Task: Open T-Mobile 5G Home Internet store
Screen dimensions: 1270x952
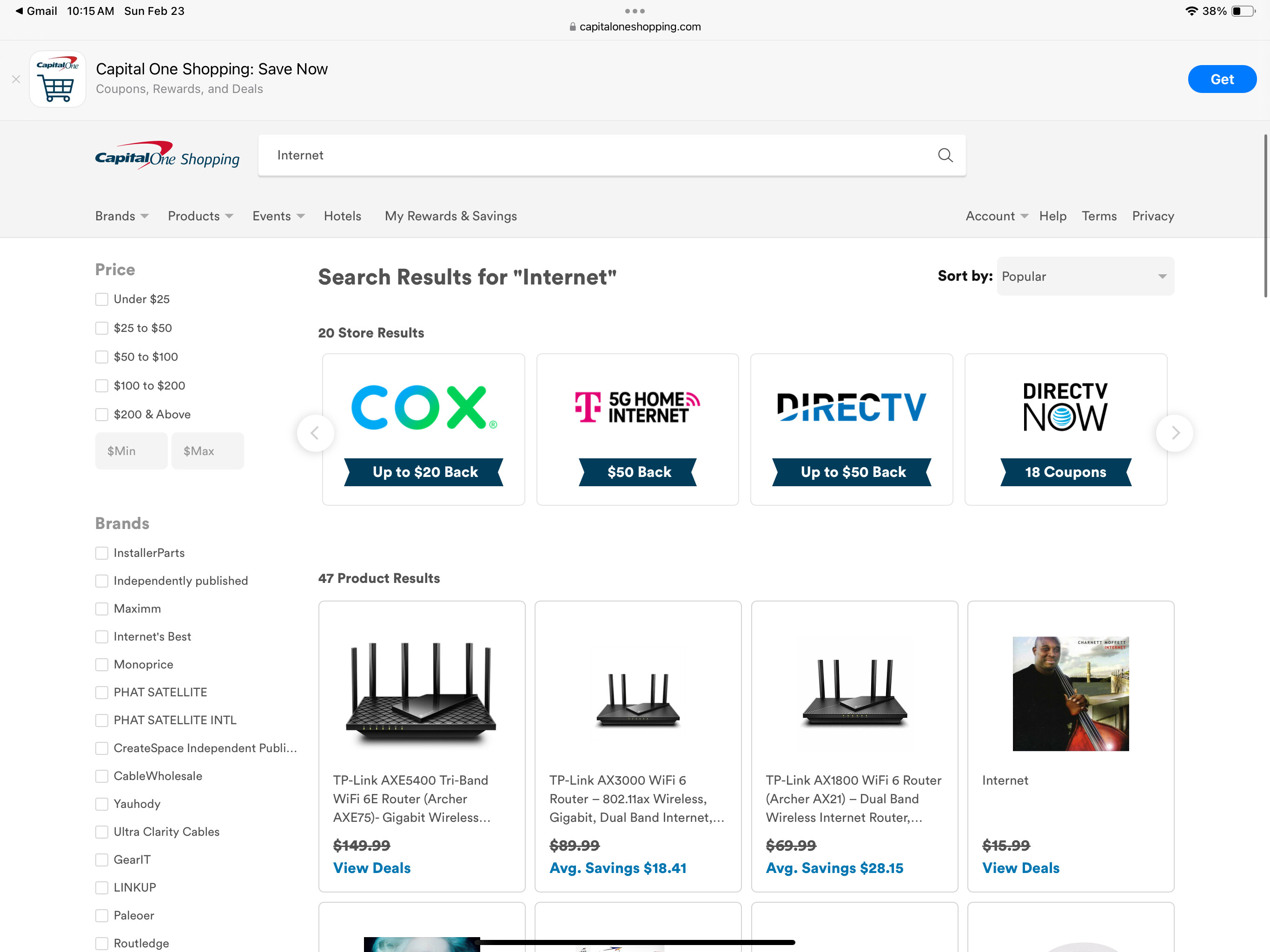Action: pos(637,430)
